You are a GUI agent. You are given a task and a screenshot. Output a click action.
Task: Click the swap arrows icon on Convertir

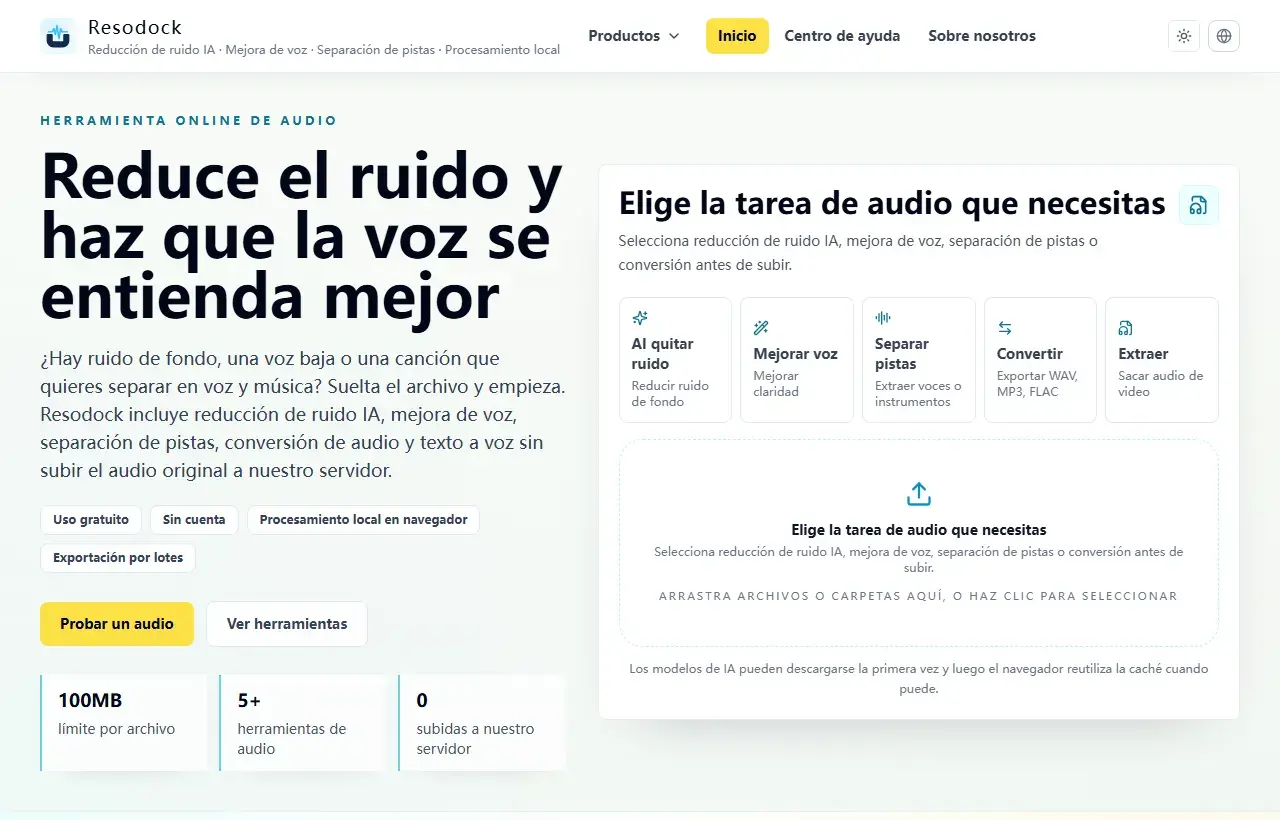tap(1005, 328)
